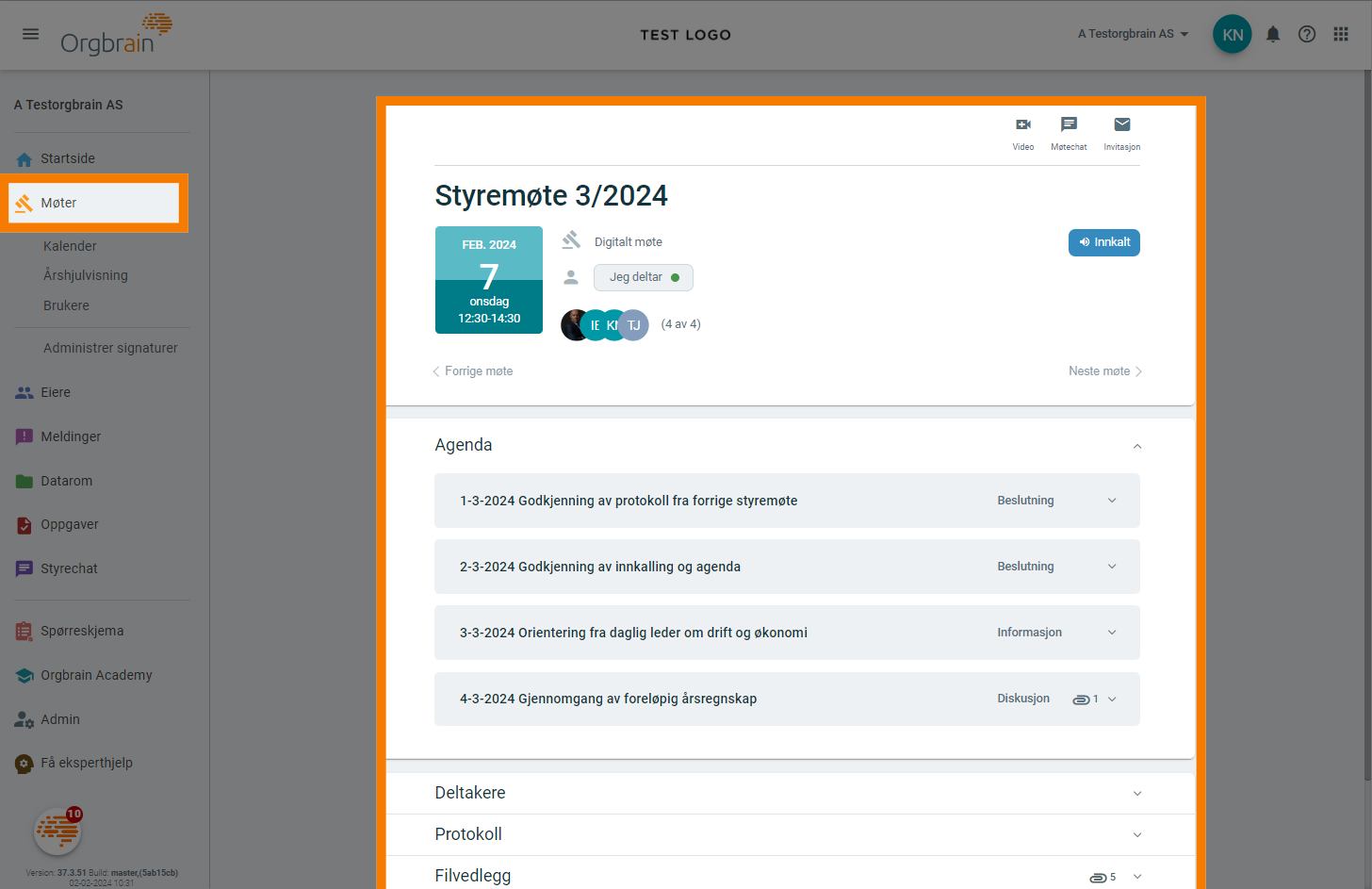
Task: Click the (4 av 4) participant count
Action: tap(680, 324)
